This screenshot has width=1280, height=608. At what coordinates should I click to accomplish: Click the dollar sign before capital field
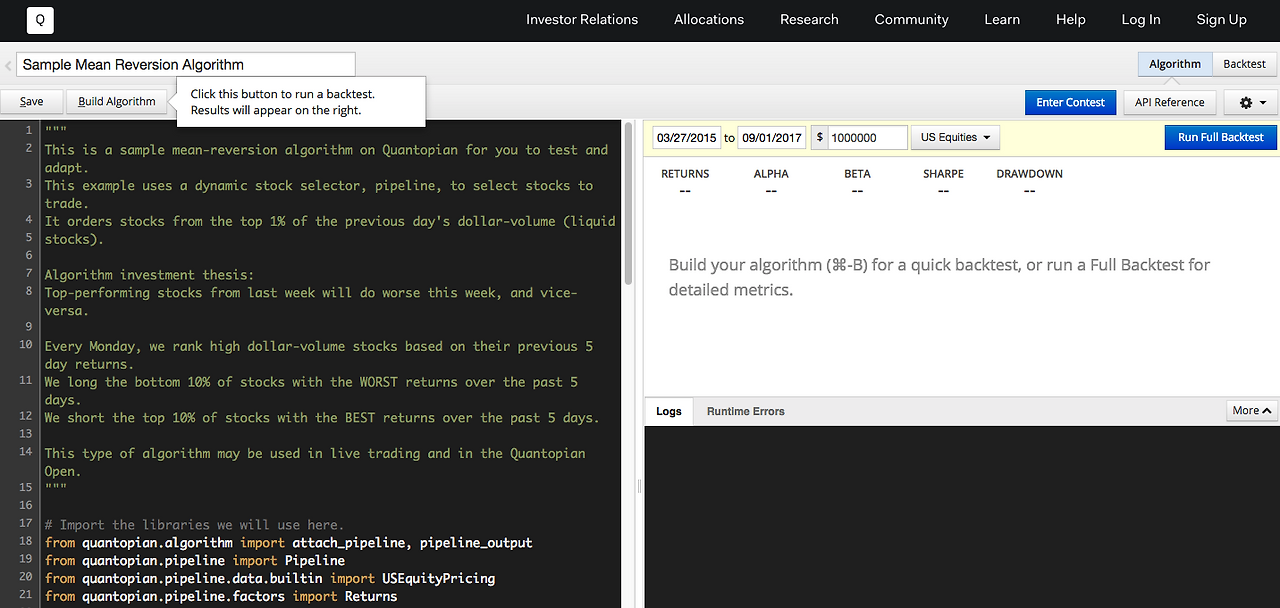820,138
